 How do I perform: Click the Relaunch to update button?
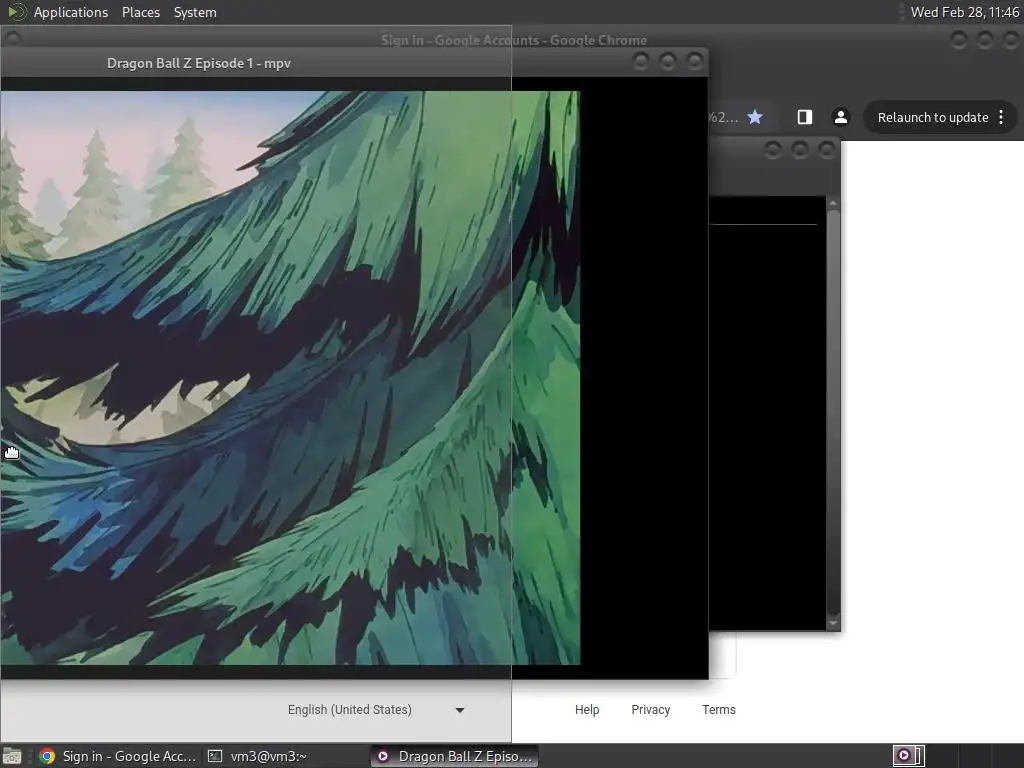pos(933,118)
